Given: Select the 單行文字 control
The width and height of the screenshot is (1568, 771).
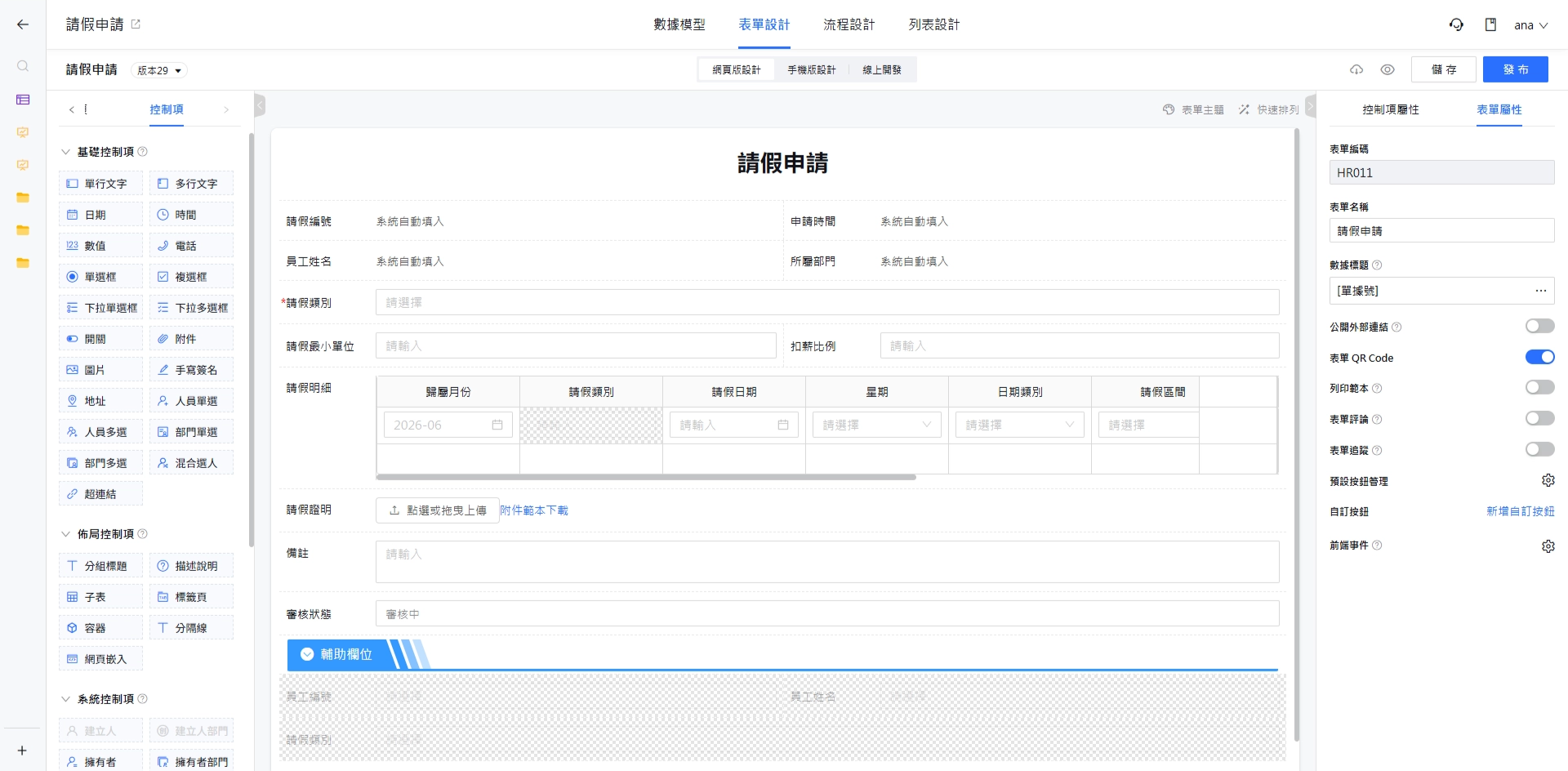Looking at the screenshot, I should [x=100, y=184].
